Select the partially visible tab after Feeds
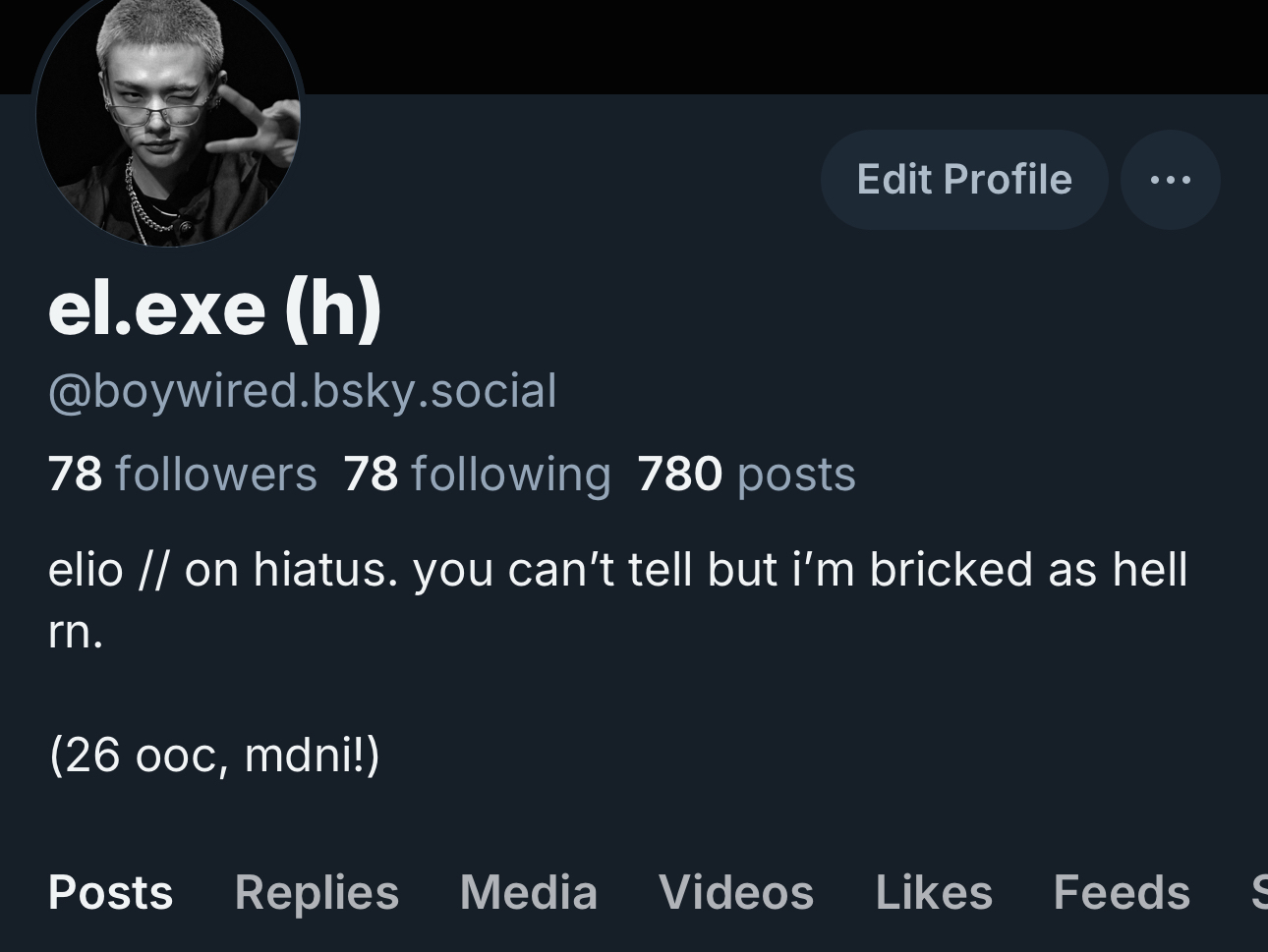This screenshot has width=1268, height=952. click(x=1259, y=893)
